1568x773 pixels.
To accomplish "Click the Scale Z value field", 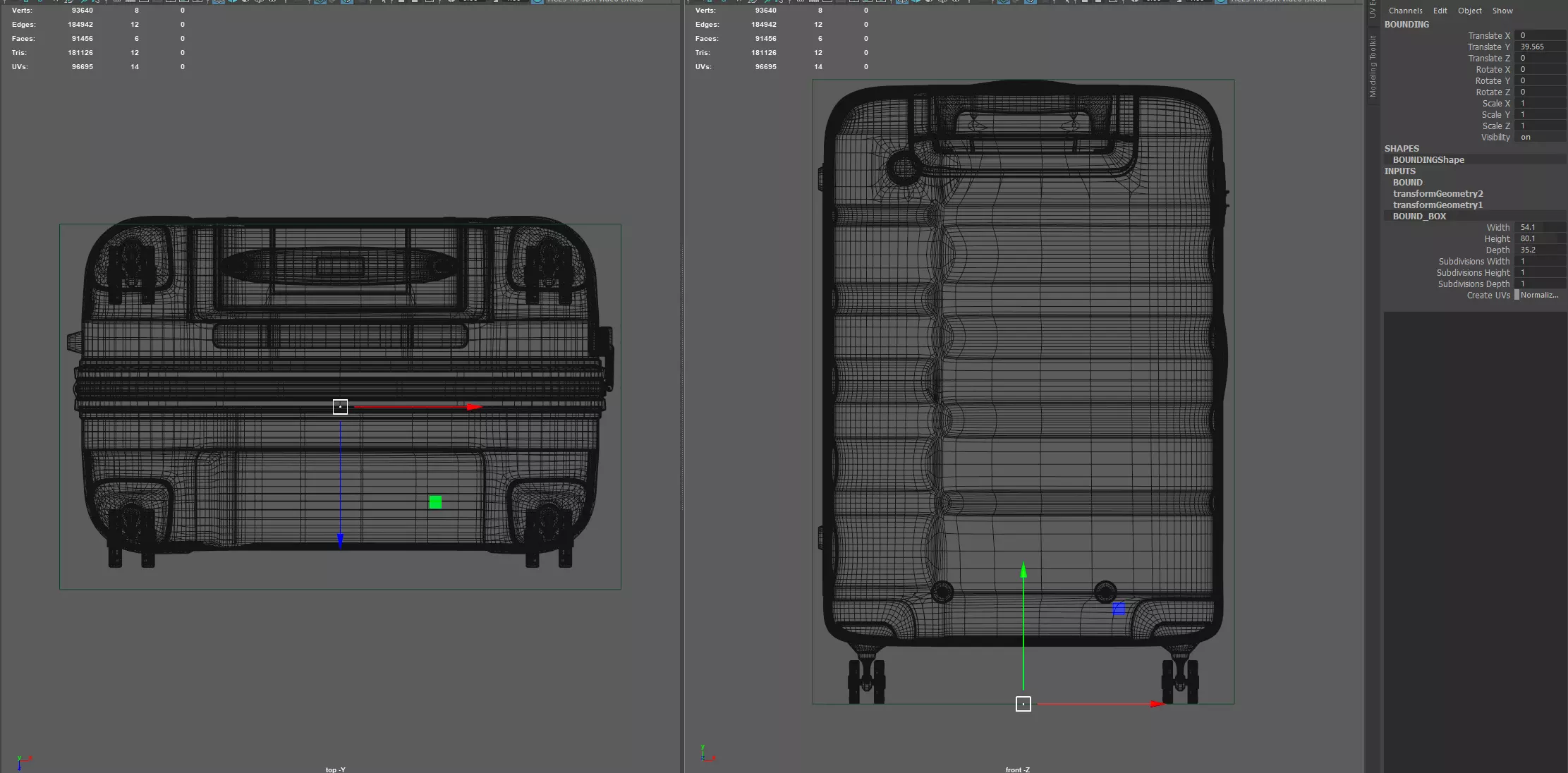I will tap(1540, 126).
